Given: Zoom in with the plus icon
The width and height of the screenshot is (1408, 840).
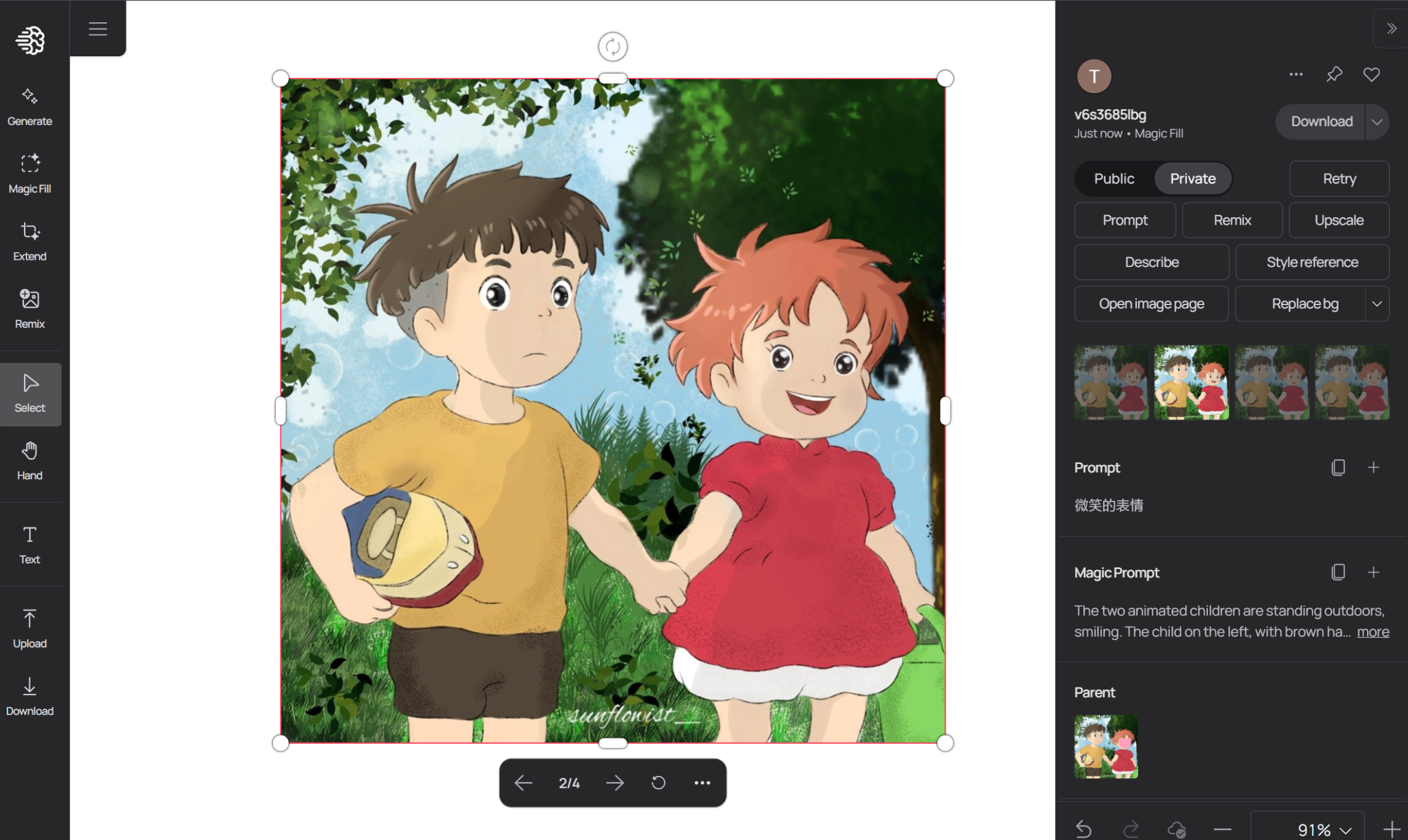Looking at the screenshot, I should tap(1392, 829).
